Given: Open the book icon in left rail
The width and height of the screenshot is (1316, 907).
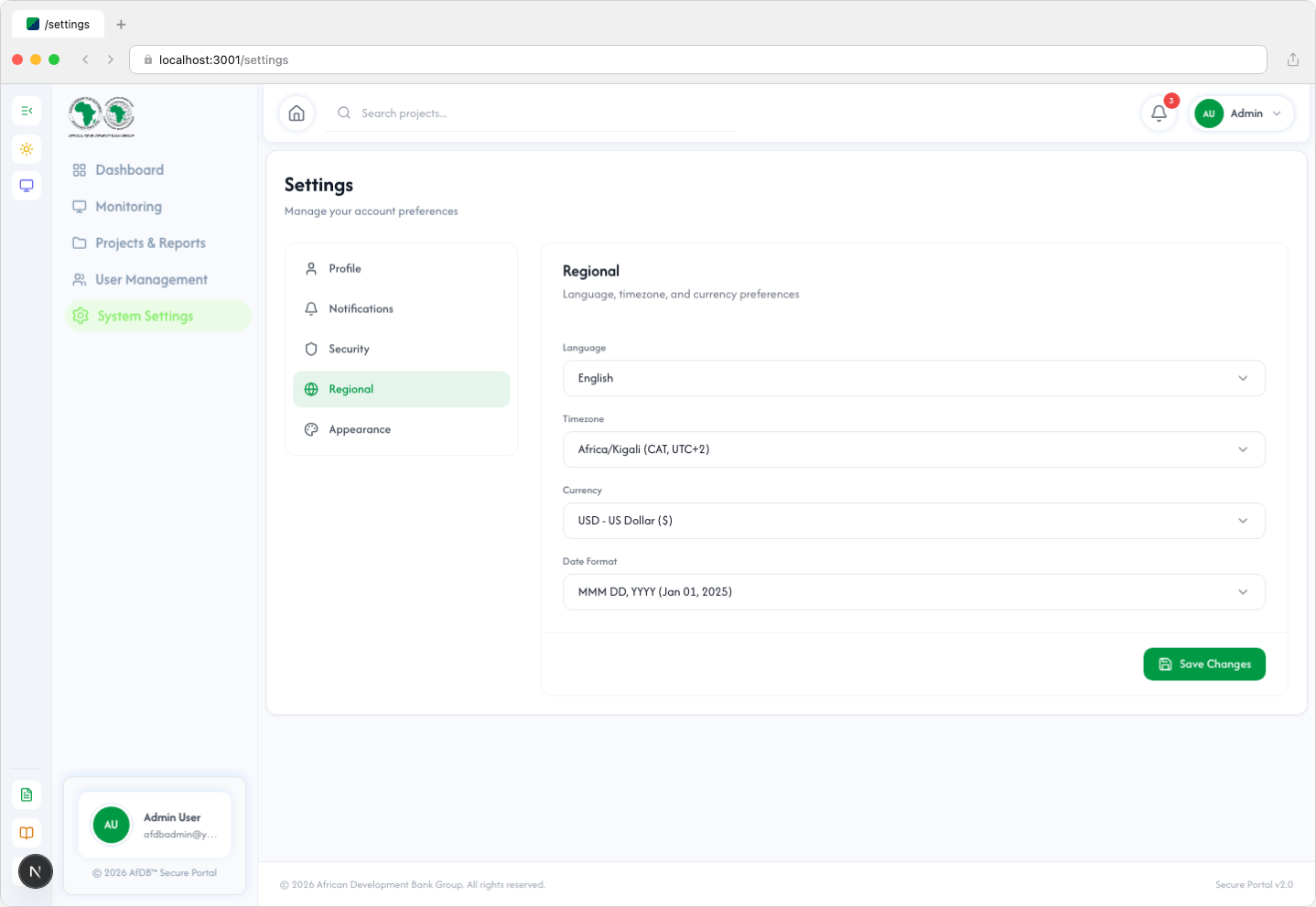Looking at the screenshot, I should point(27,833).
